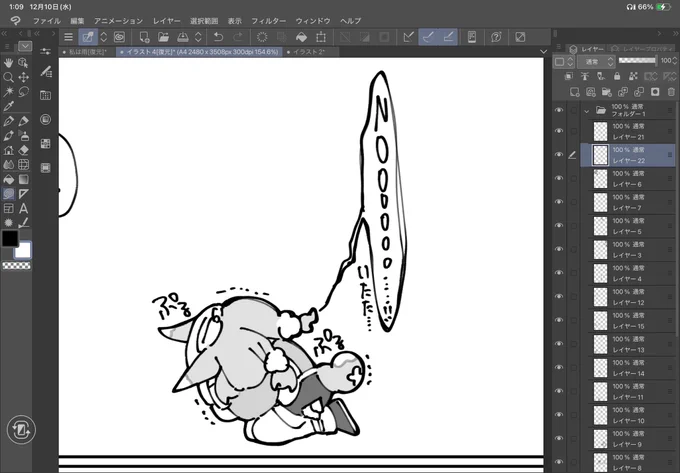Open the アニメーション menu
The image size is (680, 473).
click(118, 21)
